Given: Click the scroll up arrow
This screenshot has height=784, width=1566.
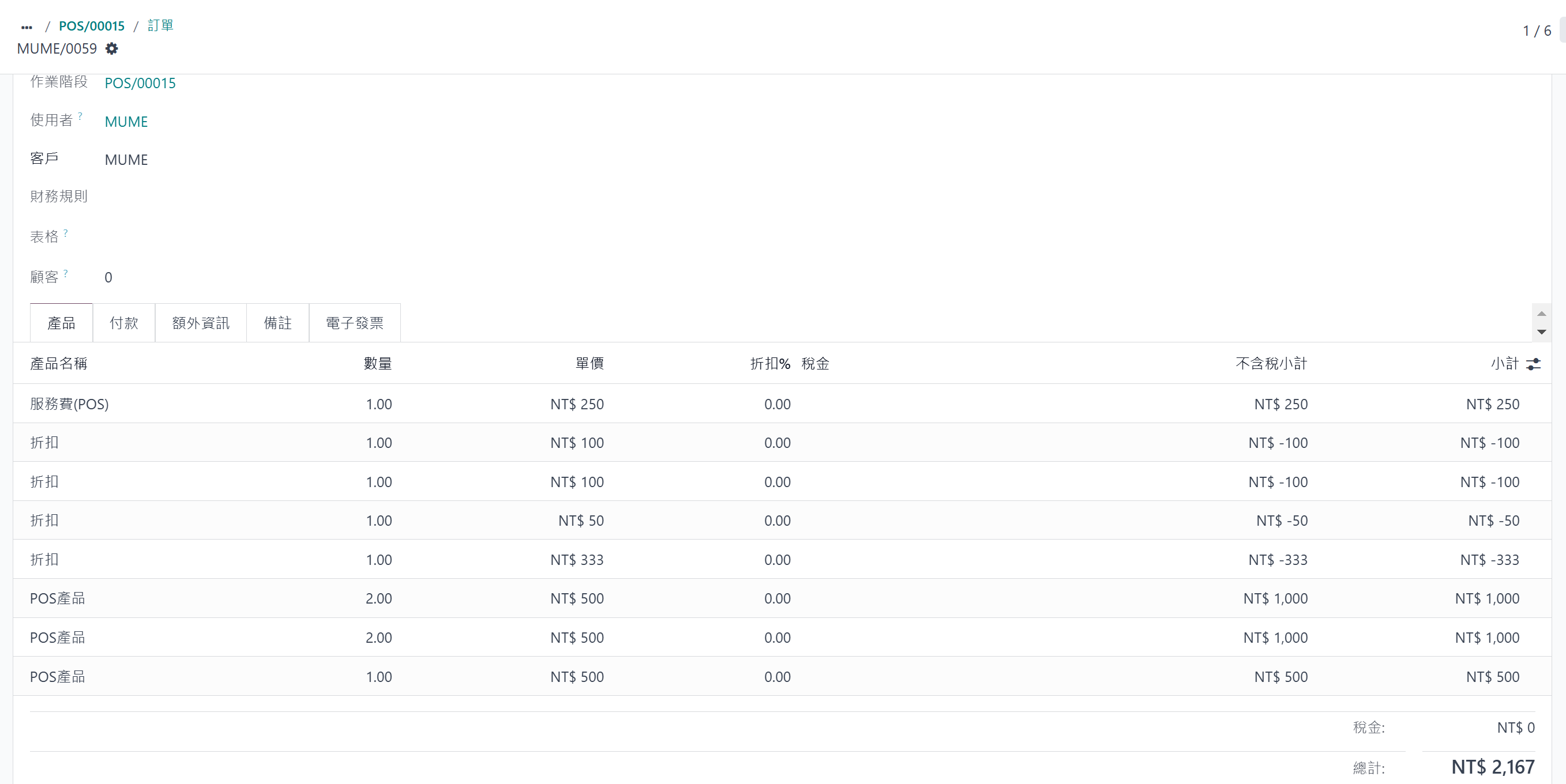Looking at the screenshot, I should 1541,314.
